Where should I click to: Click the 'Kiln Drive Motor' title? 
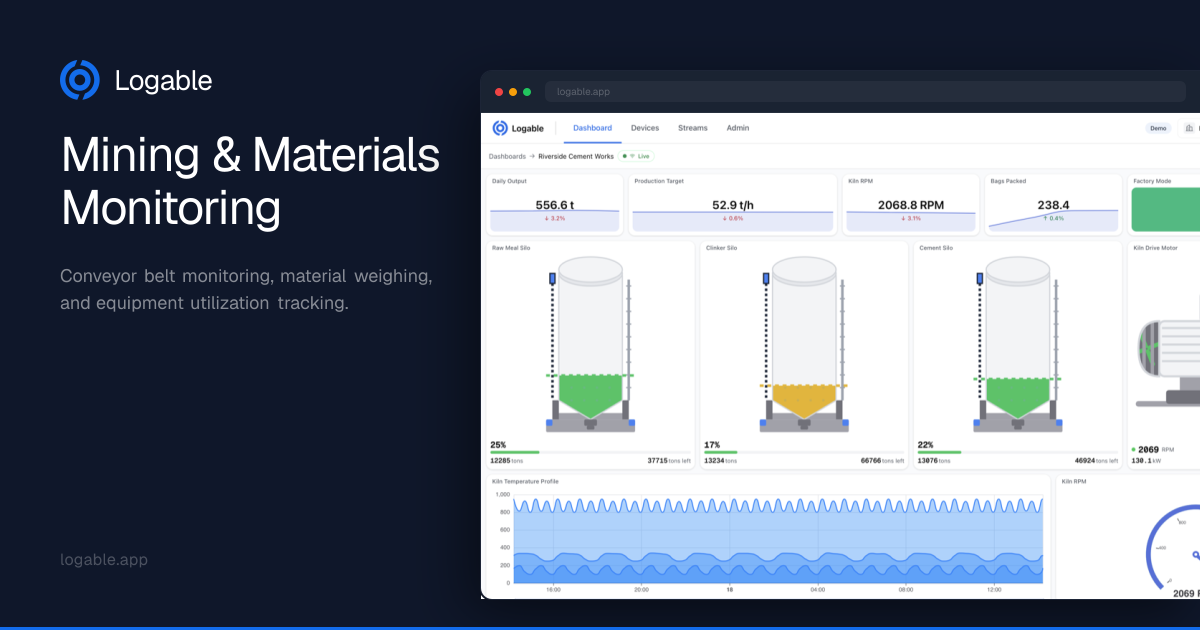pyautogui.click(x=1155, y=248)
